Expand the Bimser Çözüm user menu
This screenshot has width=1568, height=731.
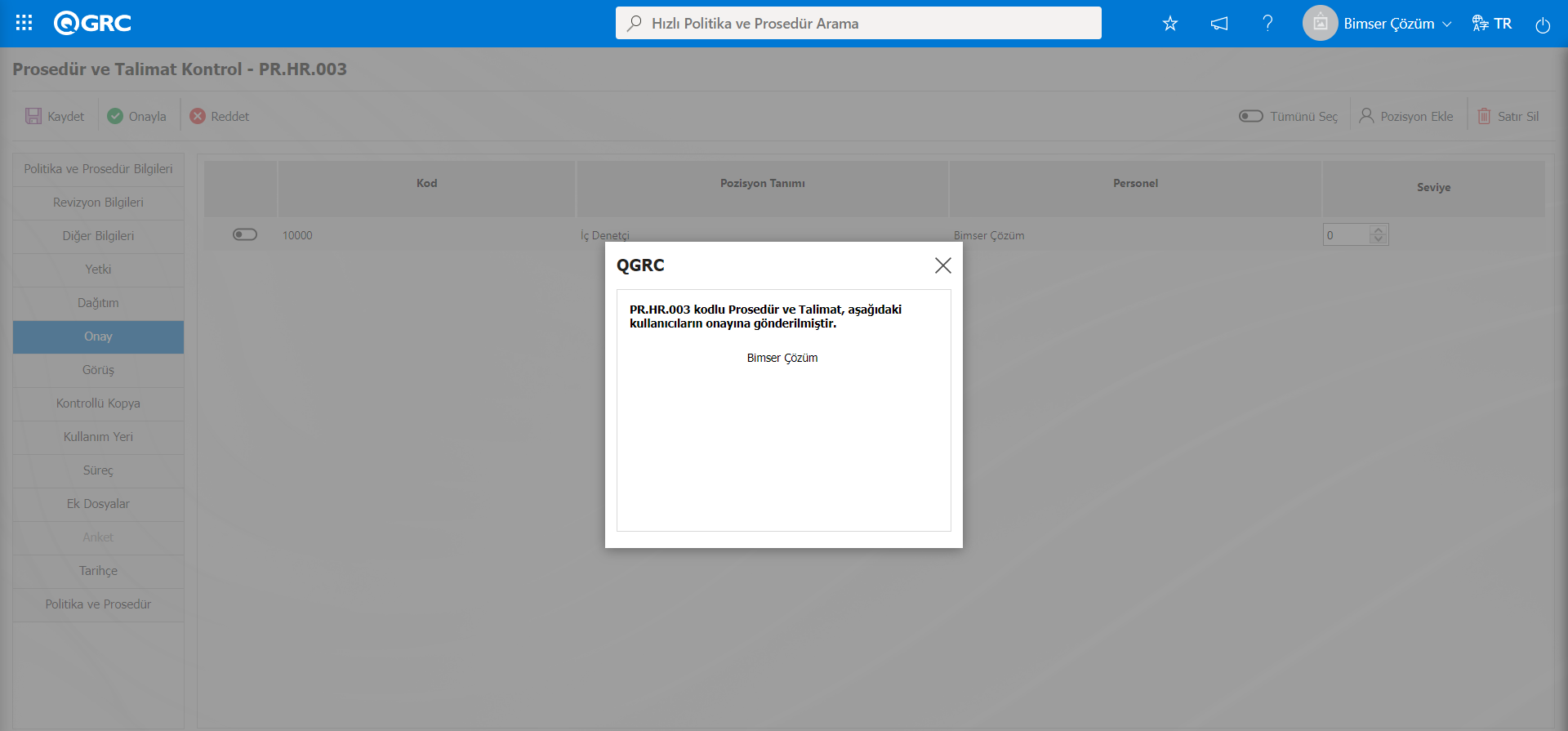point(1396,24)
